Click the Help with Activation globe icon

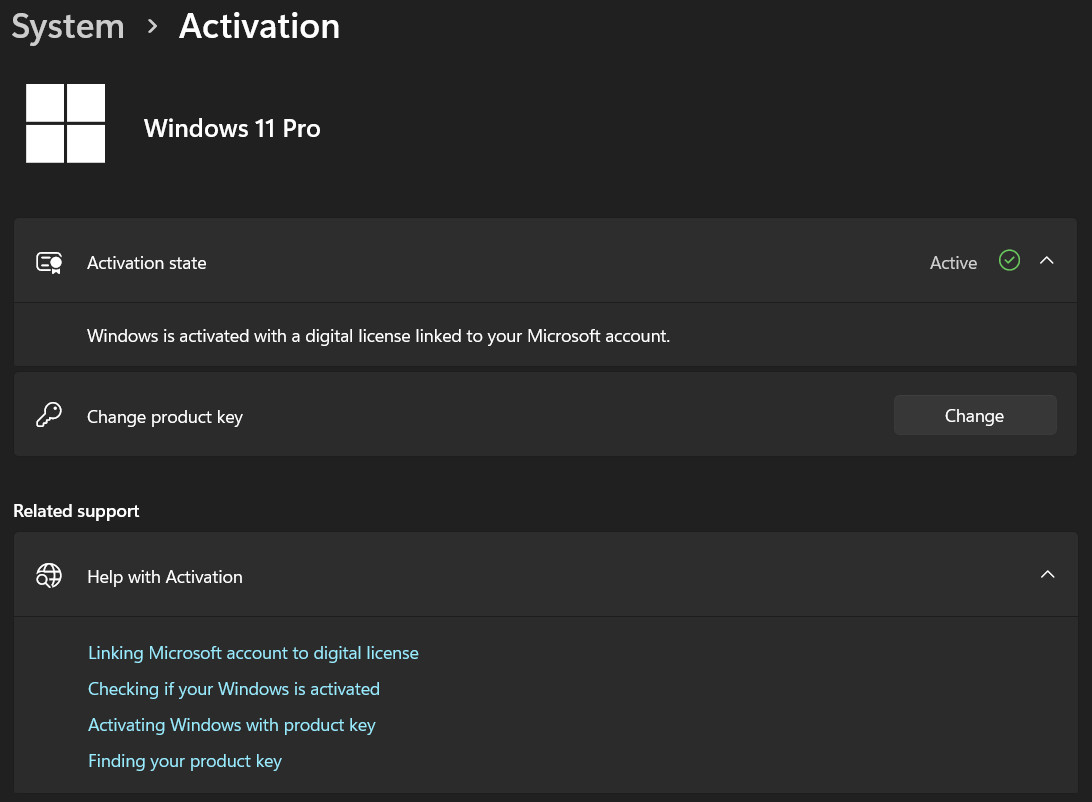[x=49, y=576]
